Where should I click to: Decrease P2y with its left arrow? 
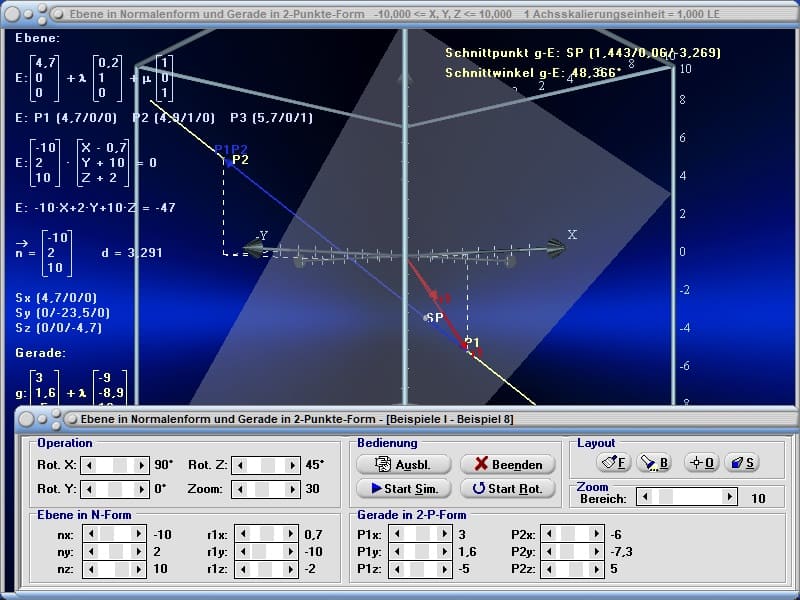(x=549, y=552)
